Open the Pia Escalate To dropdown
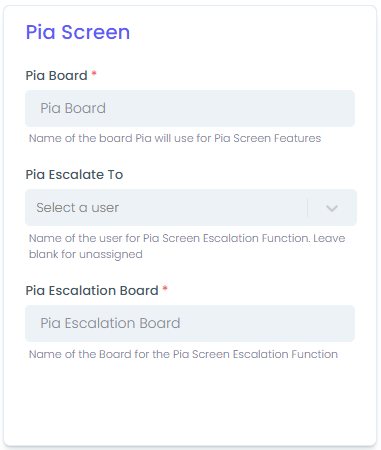 191,208
